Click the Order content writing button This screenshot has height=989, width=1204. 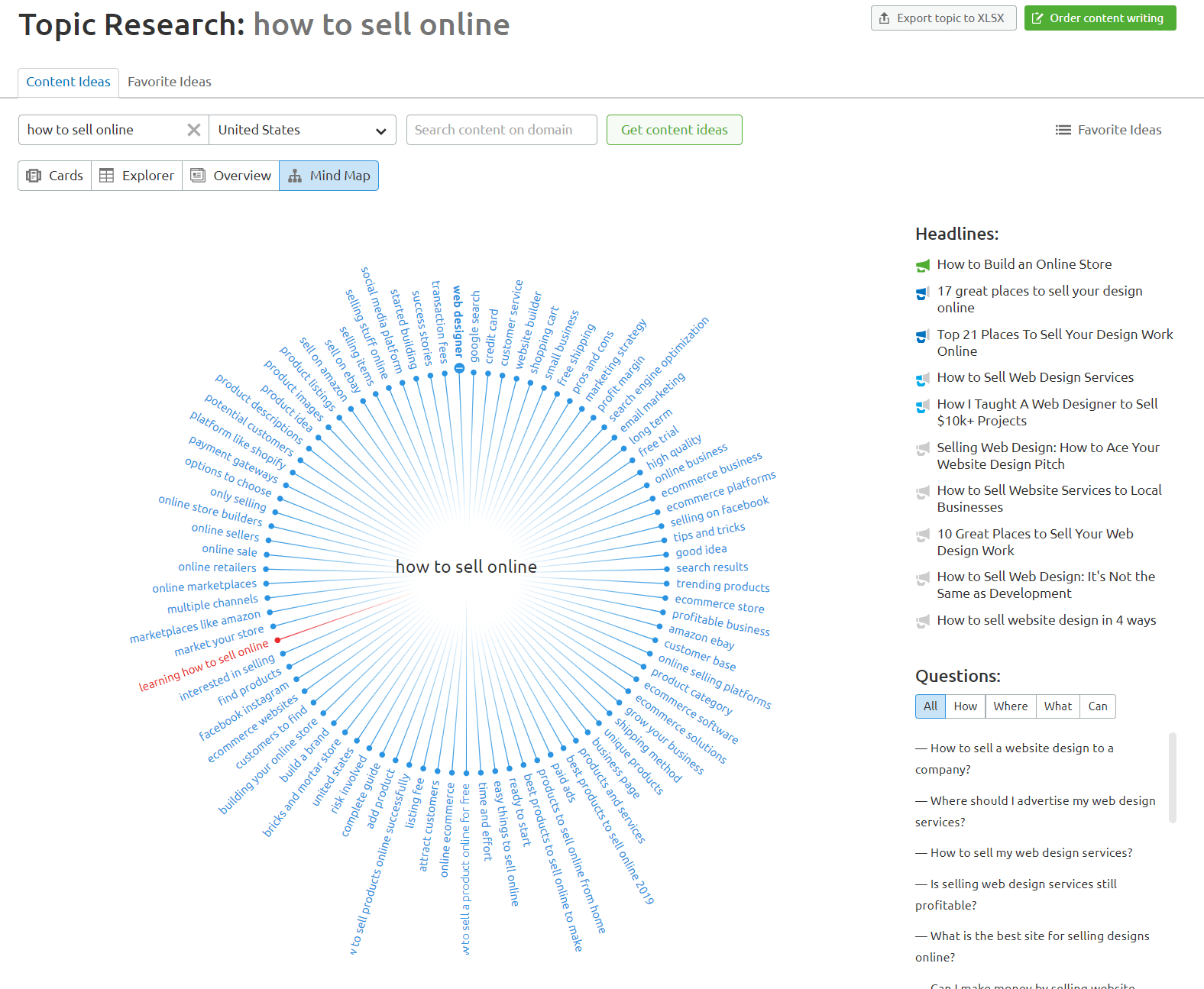(1100, 18)
